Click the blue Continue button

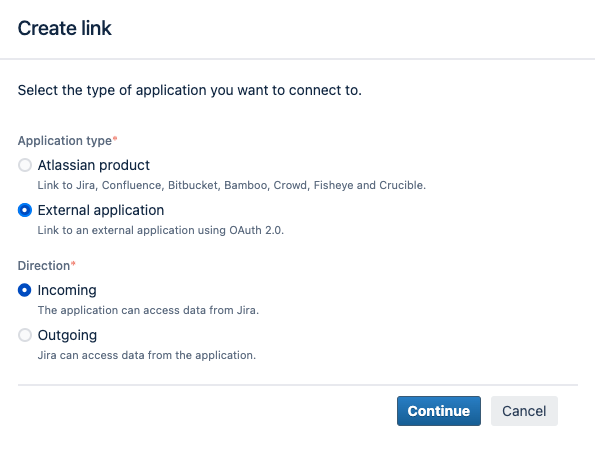tap(439, 411)
